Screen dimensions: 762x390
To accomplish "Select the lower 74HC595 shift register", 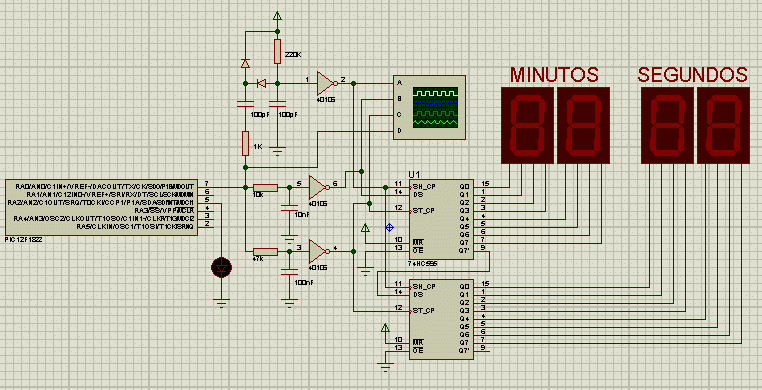I will pyautogui.click(x=441, y=319).
